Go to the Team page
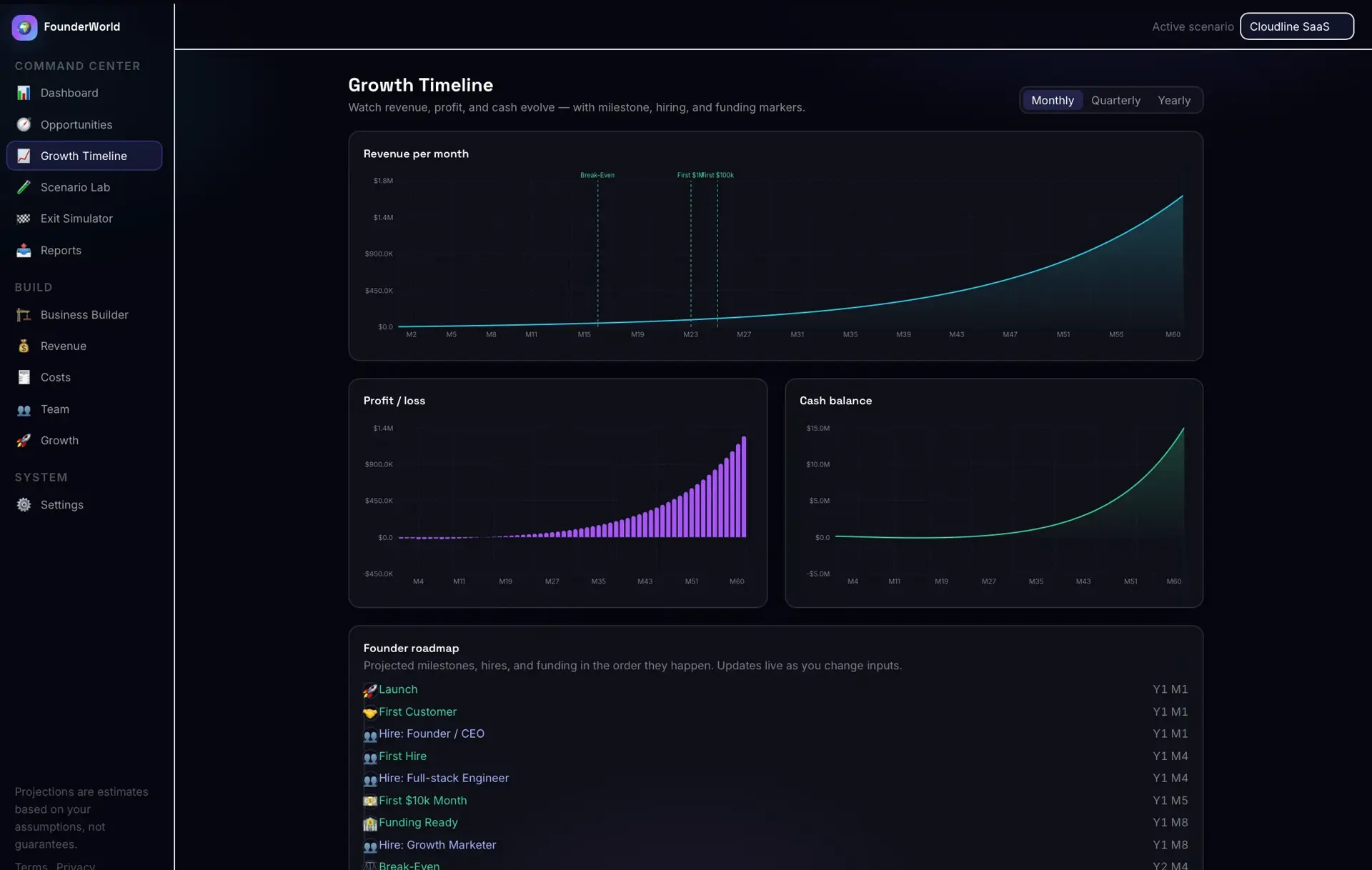This screenshot has width=1372, height=870. pyautogui.click(x=84, y=409)
